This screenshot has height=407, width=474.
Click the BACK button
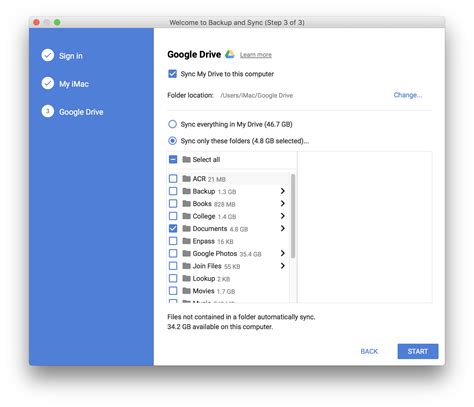point(369,351)
